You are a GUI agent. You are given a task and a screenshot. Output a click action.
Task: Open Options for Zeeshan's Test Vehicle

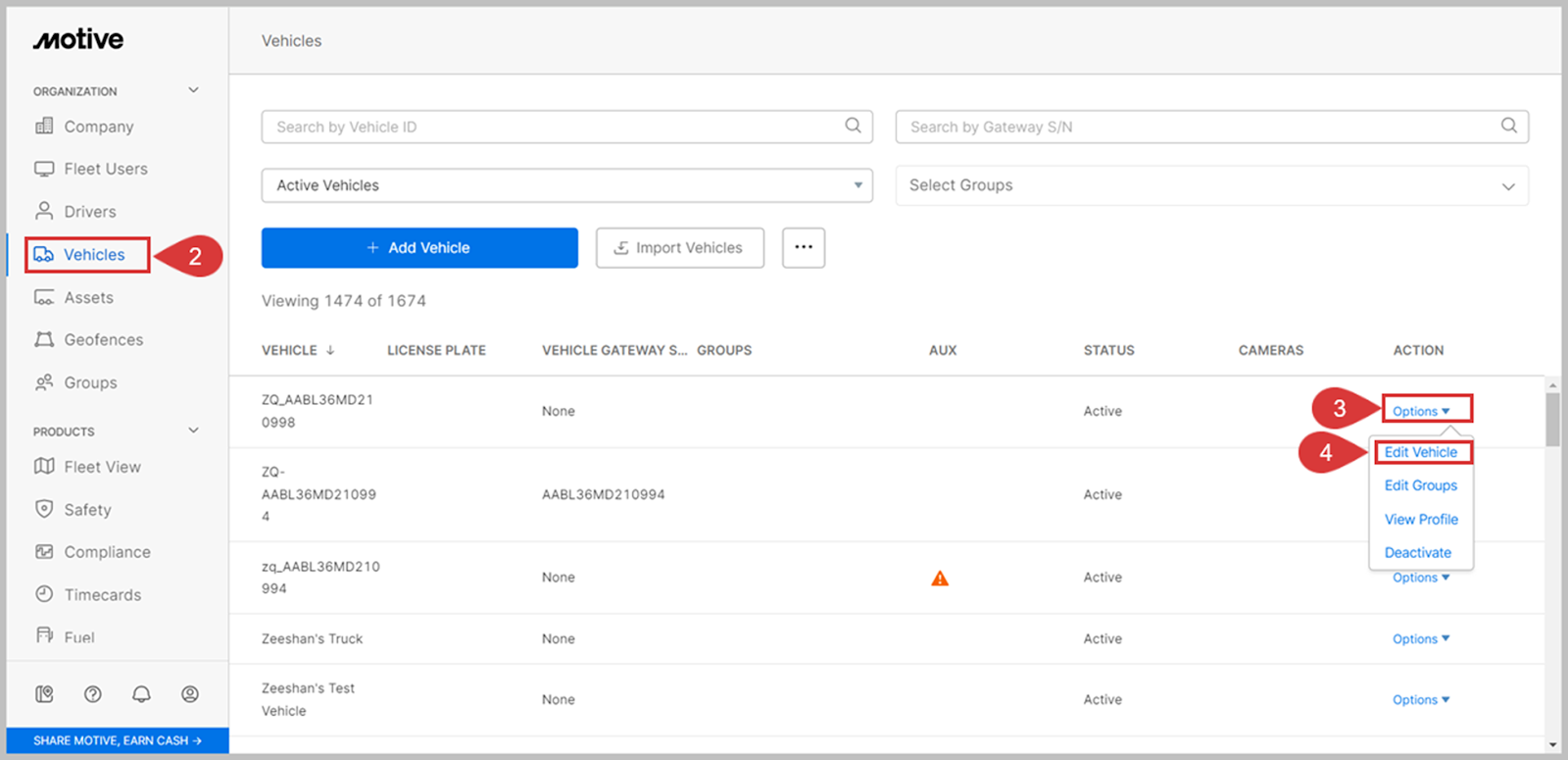click(x=1421, y=699)
